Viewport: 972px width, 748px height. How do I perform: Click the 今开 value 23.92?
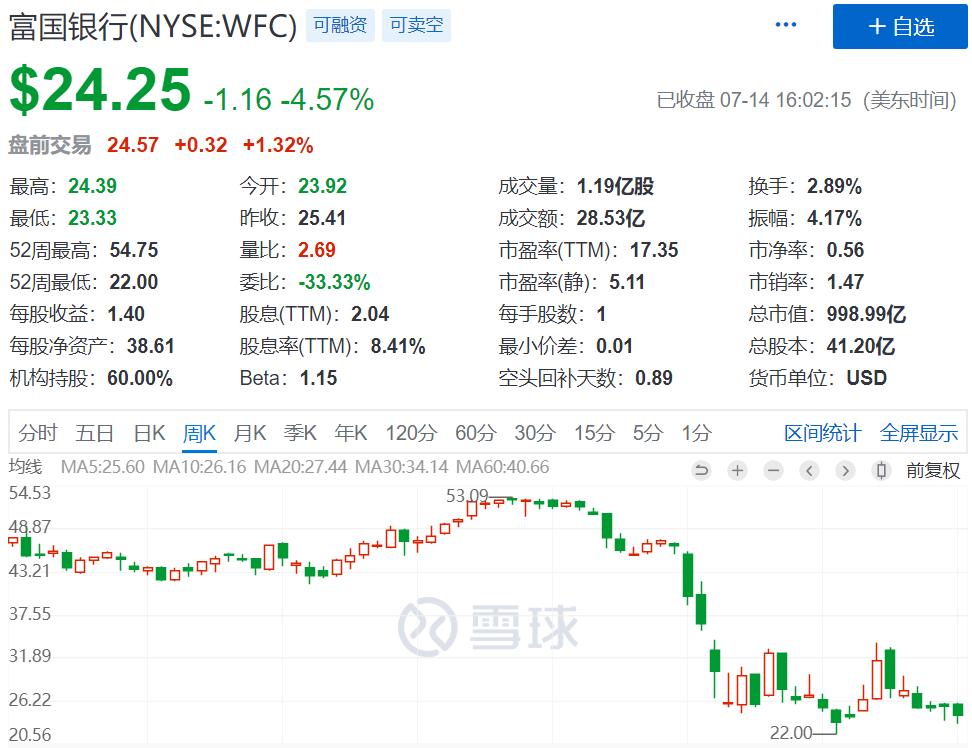pyautogui.click(x=322, y=186)
